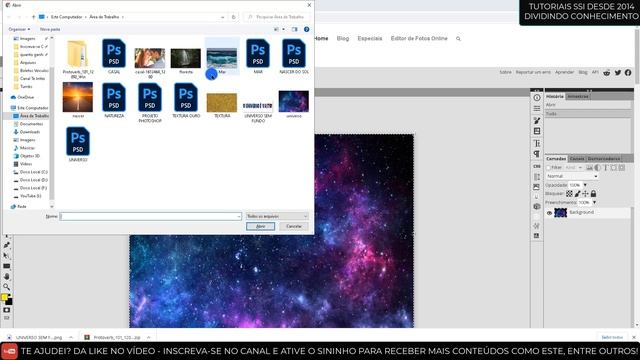Open the Character panel T icon
This screenshot has width=640, height=360.
pos(537,143)
